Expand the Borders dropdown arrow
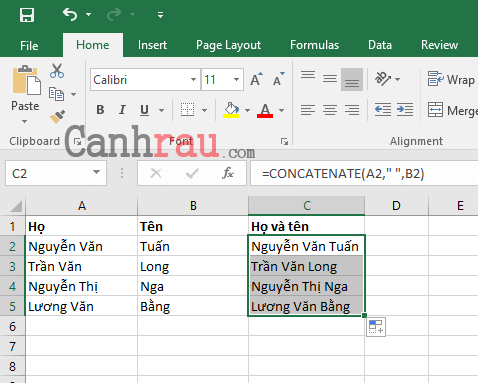The height and width of the screenshot is (383, 478). click(x=205, y=110)
